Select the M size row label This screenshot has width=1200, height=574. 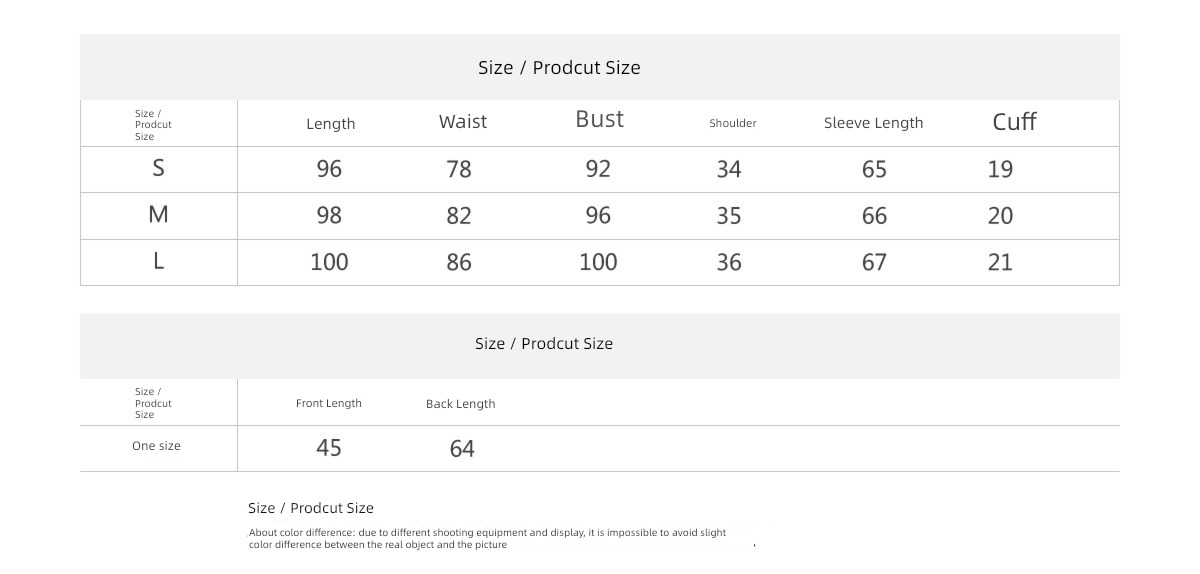[158, 215]
